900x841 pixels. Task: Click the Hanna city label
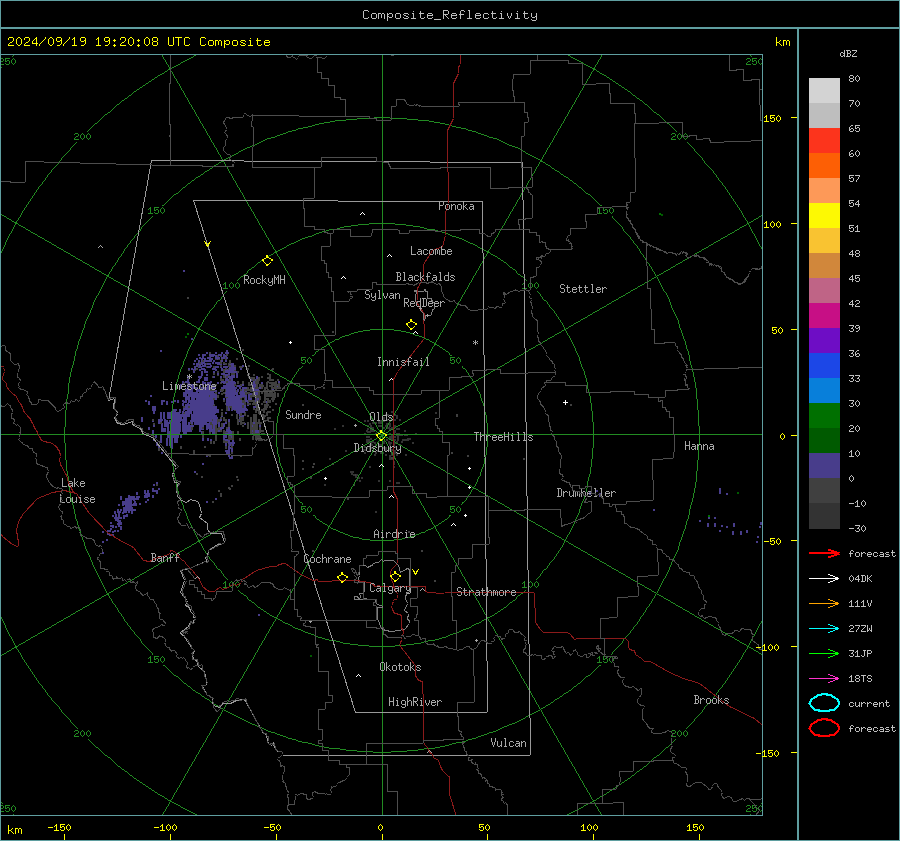coord(699,446)
